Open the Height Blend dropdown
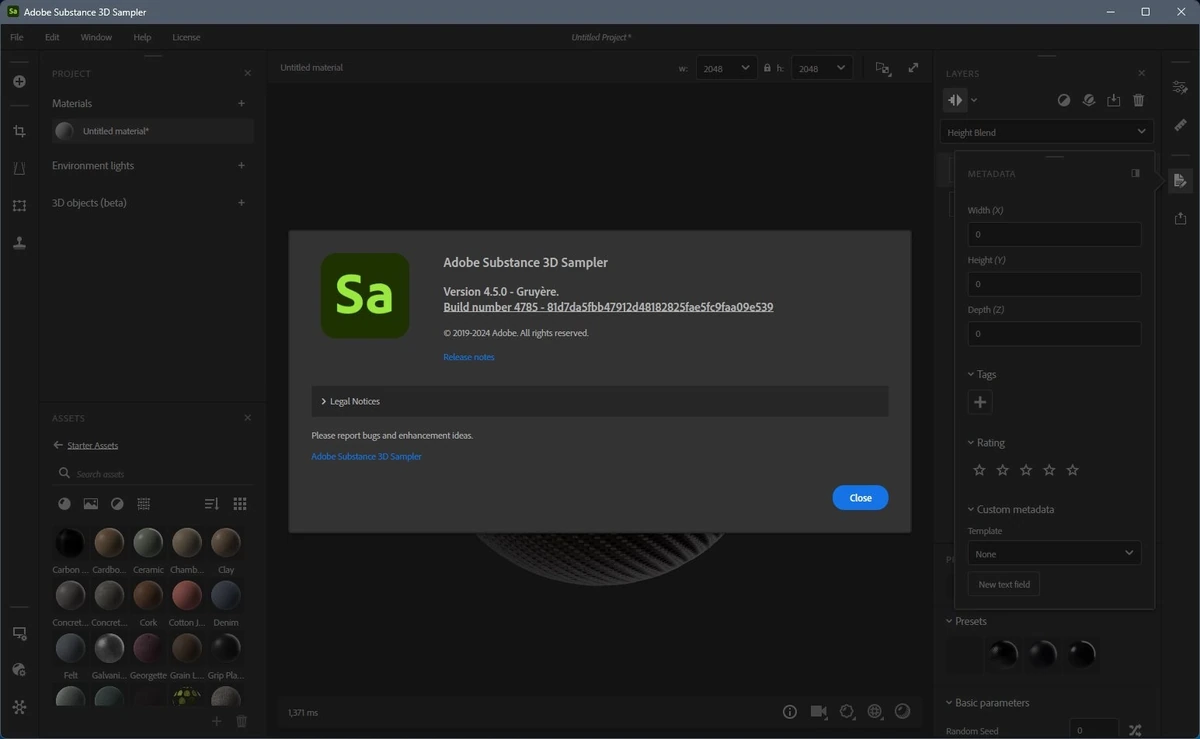The image size is (1200, 739). pos(1047,132)
